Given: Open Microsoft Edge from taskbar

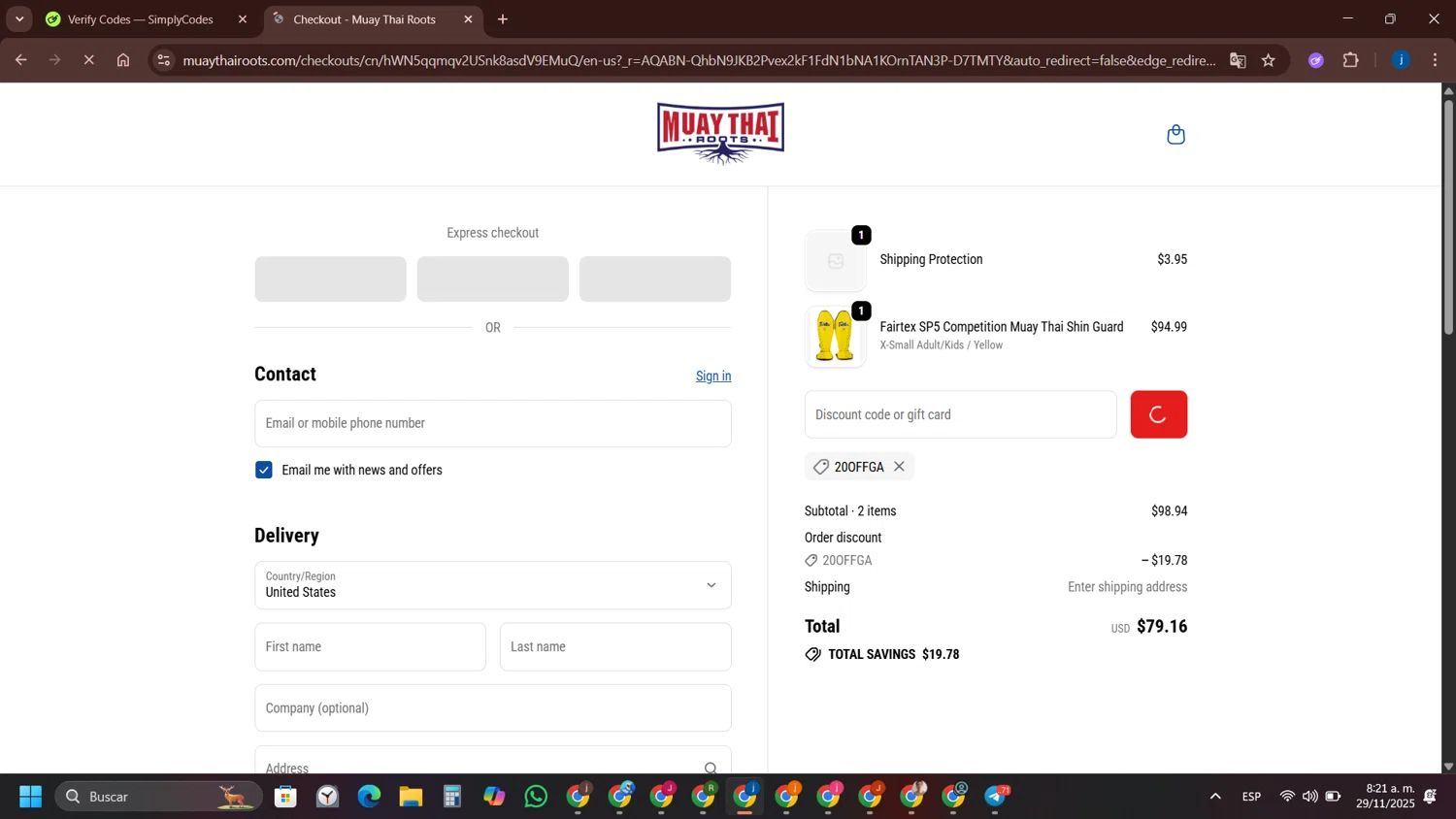Looking at the screenshot, I should click(369, 797).
